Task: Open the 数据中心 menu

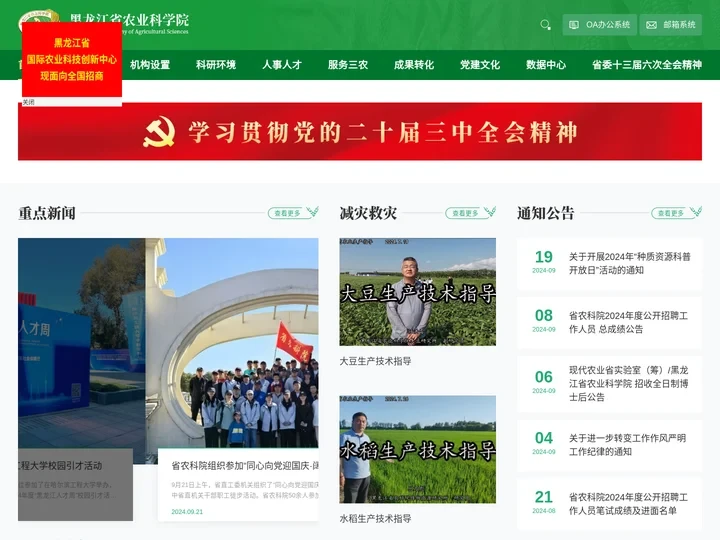Action: tap(546, 65)
